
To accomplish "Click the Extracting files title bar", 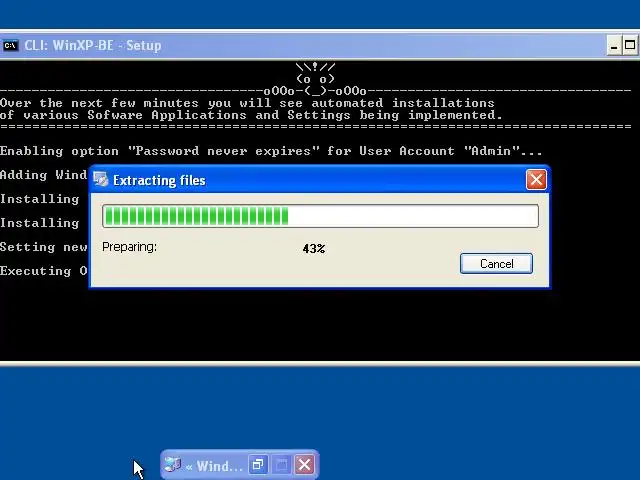I will 319,180.
